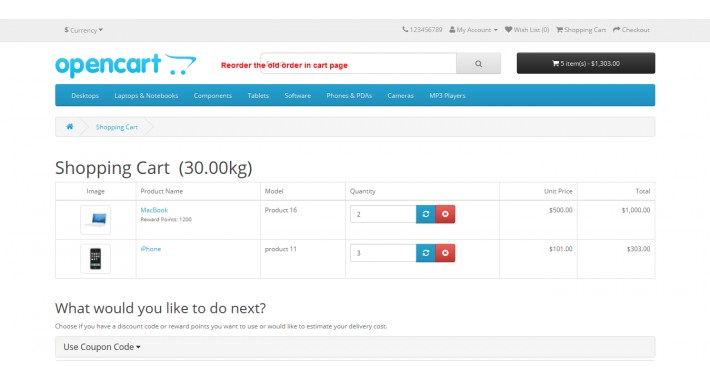This screenshot has width=710, height=380.
Task: Update MacBook quantity with refresh icon
Action: (426, 214)
